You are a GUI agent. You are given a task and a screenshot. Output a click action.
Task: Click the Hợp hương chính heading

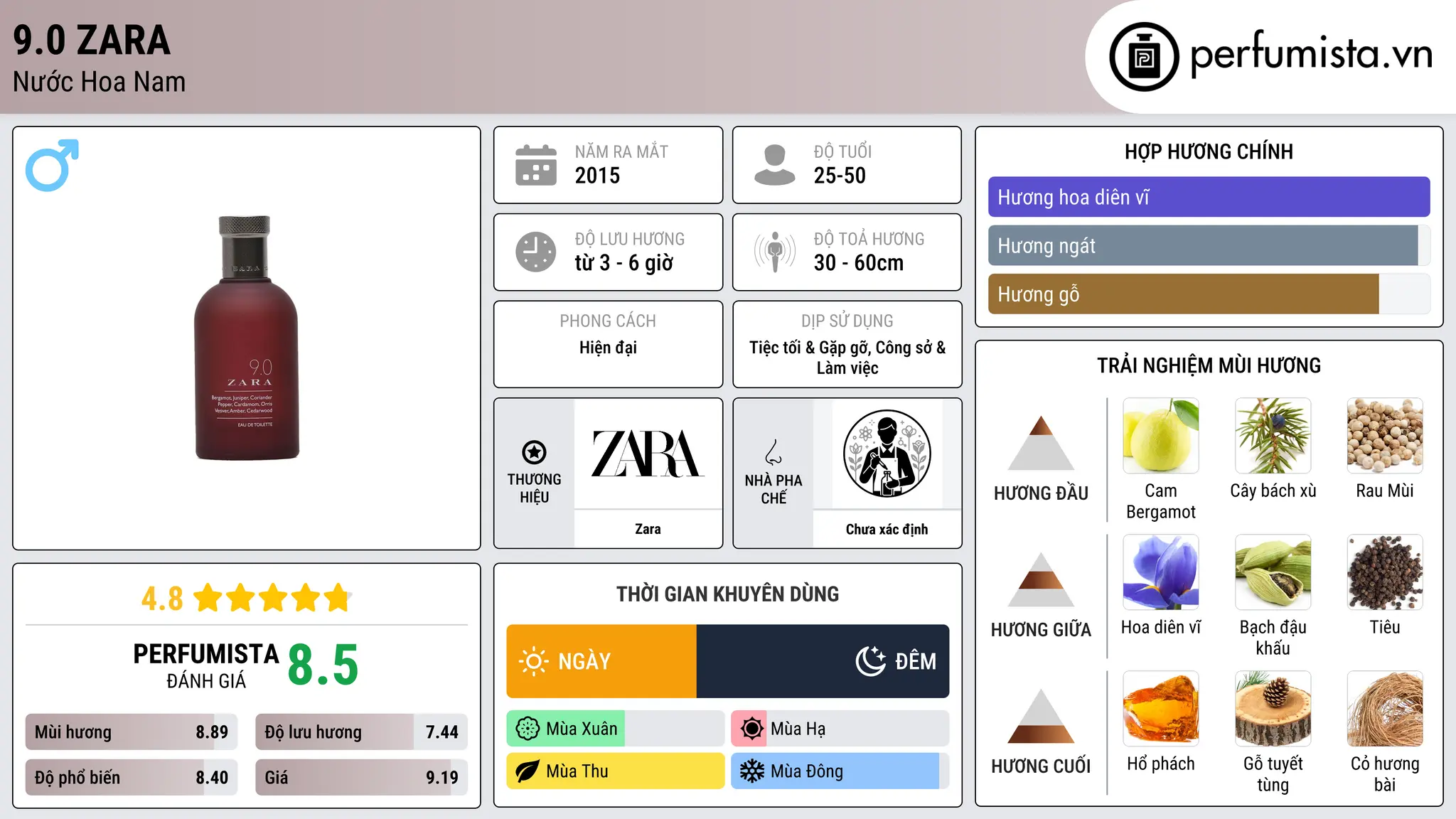tap(1209, 151)
